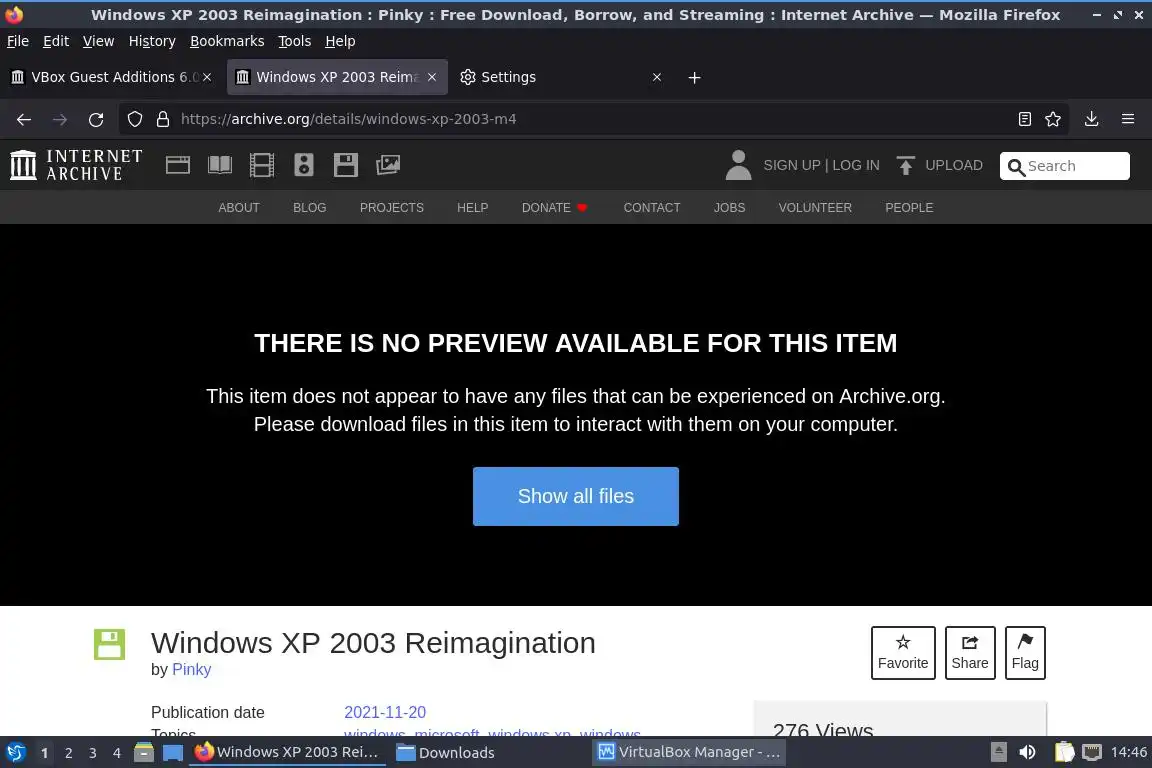Open the Wayback Machine web icon

(x=178, y=165)
